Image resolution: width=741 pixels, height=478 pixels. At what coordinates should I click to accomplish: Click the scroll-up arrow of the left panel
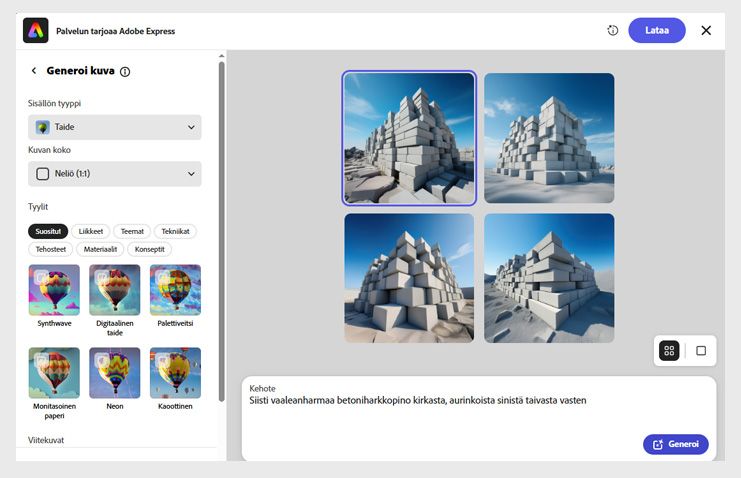[x=222, y=56]
